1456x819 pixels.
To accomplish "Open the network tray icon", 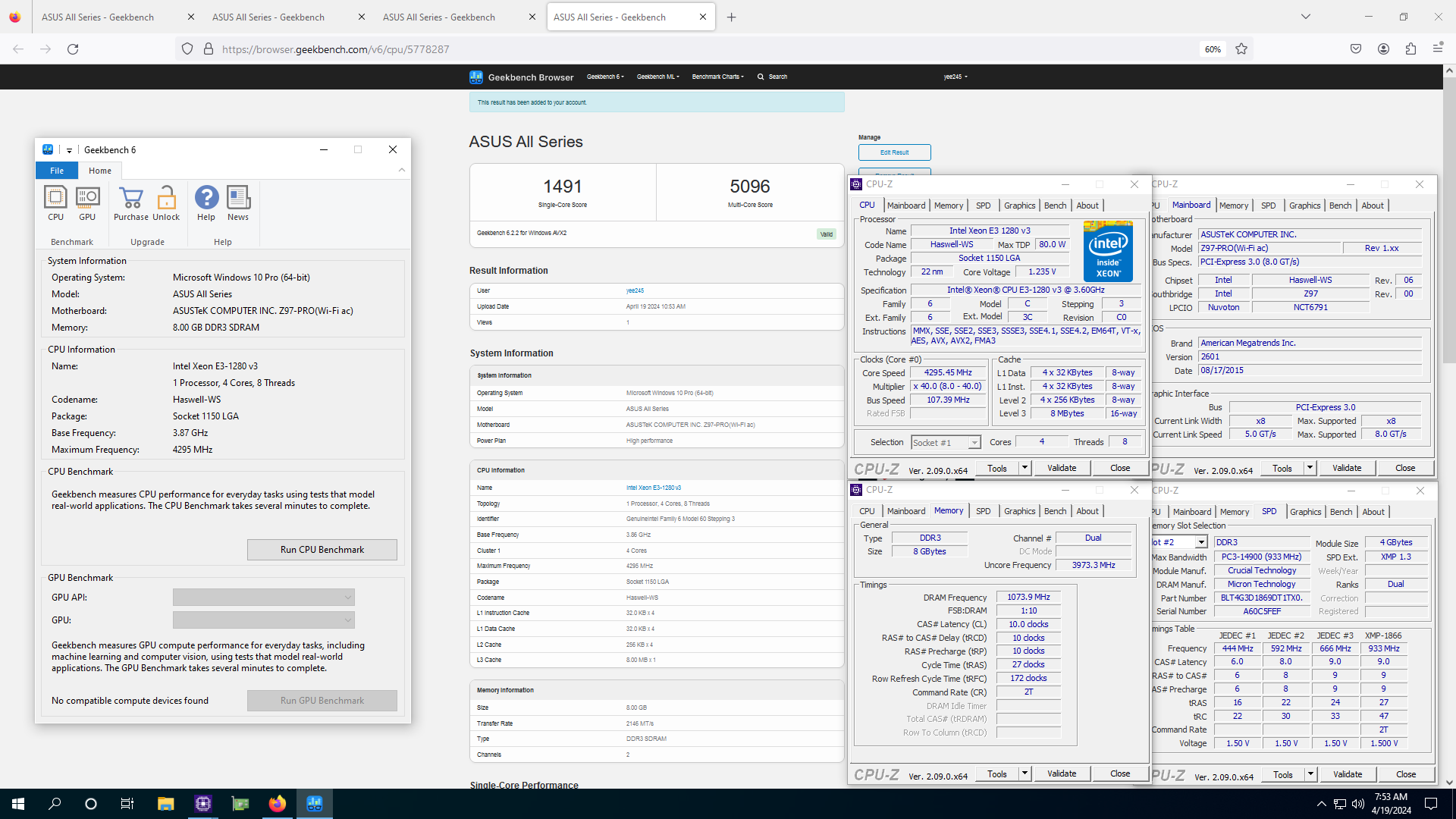I will 1340,804.
